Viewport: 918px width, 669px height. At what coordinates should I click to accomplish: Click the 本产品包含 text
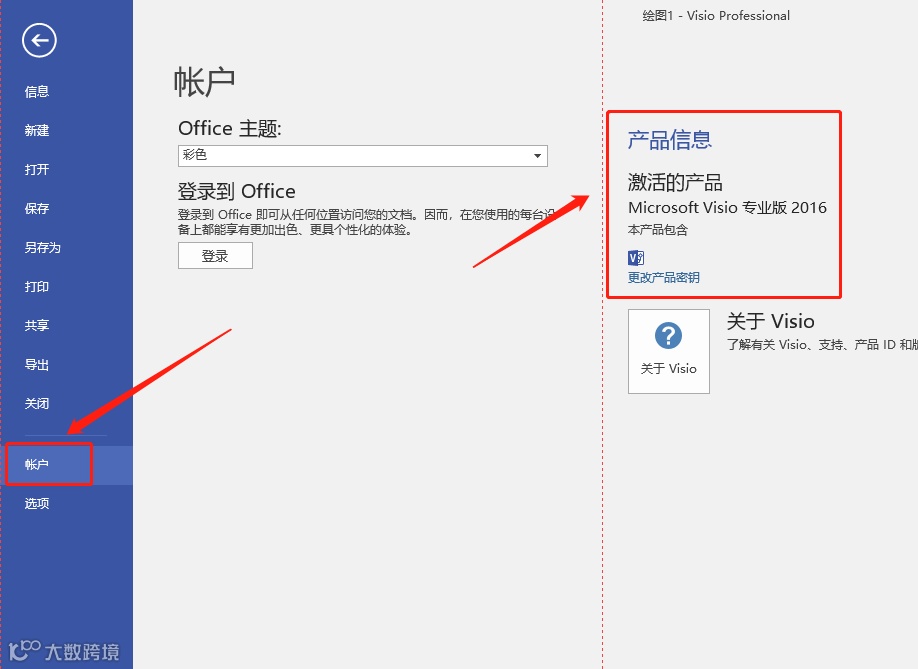pos(657,230)
